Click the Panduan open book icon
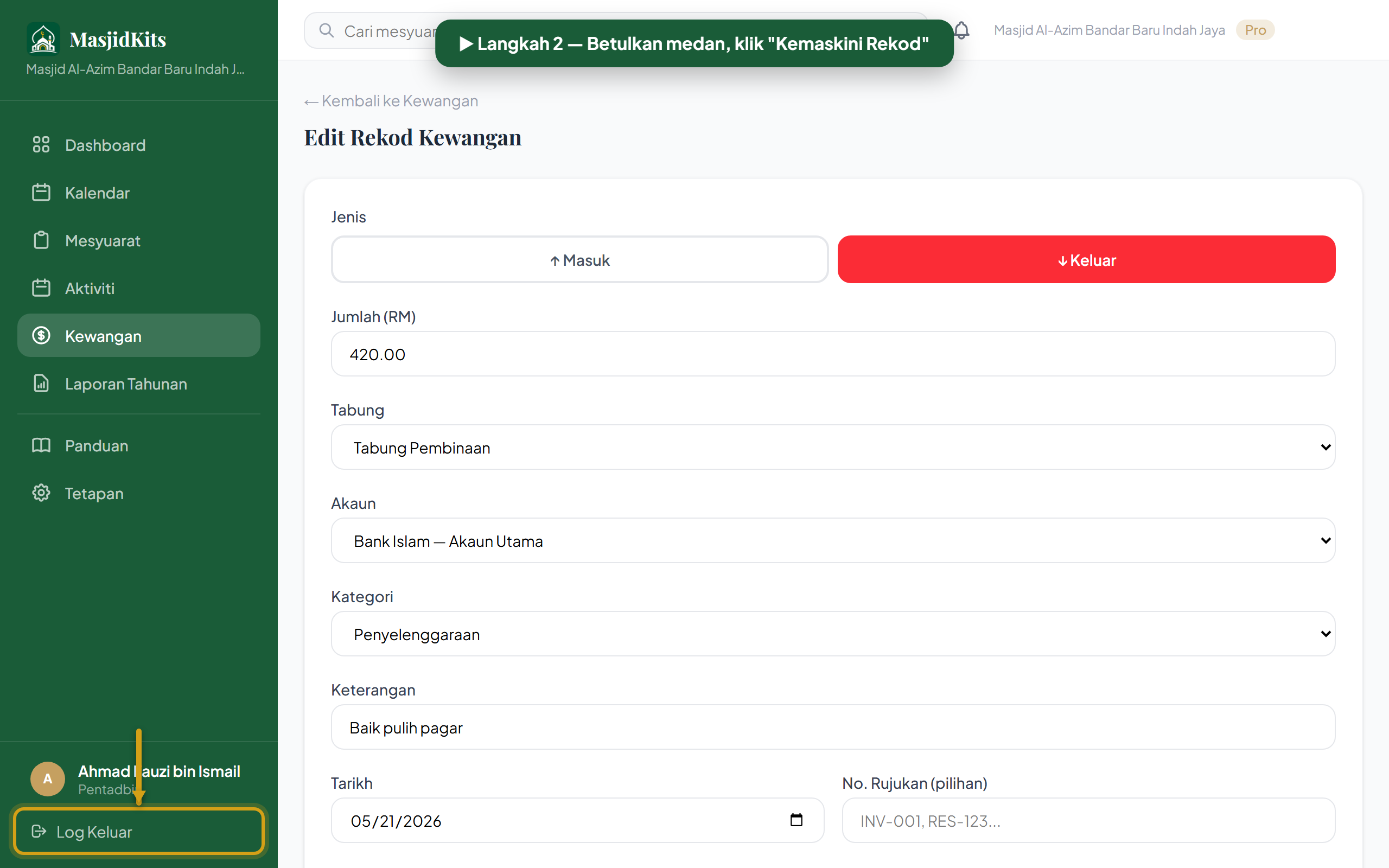The image size is (1389, 868). [x=41, y=445]
